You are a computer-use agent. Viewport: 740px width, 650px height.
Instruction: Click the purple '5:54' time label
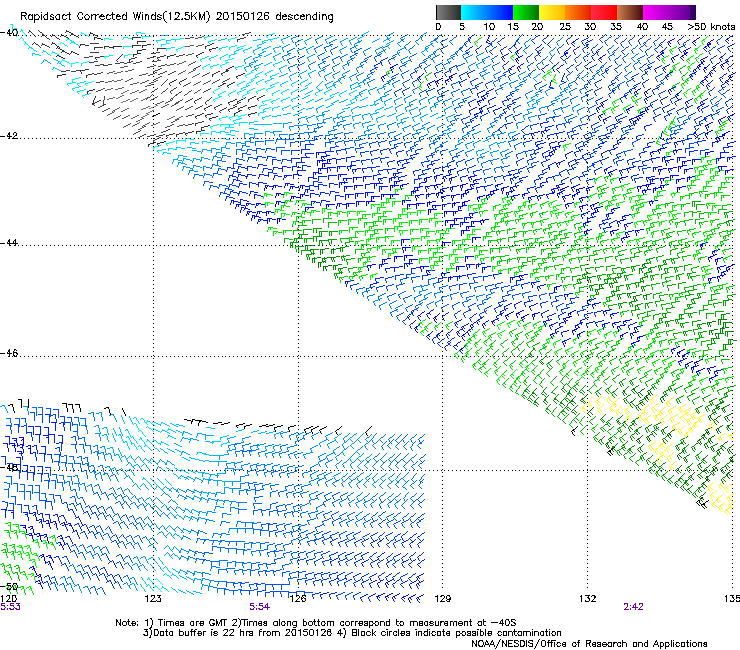coord(260,607)
